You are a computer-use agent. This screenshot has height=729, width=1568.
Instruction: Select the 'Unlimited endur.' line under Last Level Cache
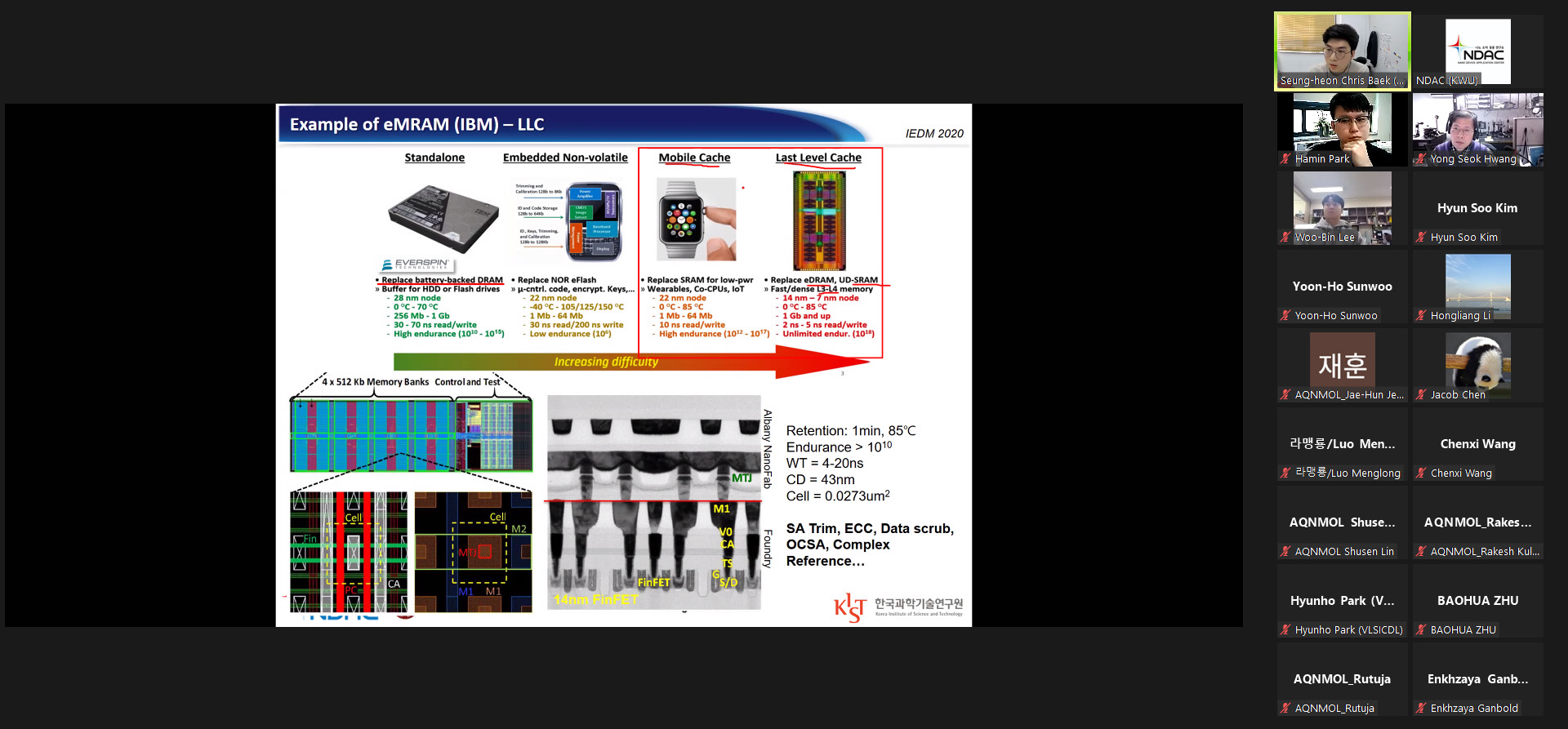(x=828, y=334)
